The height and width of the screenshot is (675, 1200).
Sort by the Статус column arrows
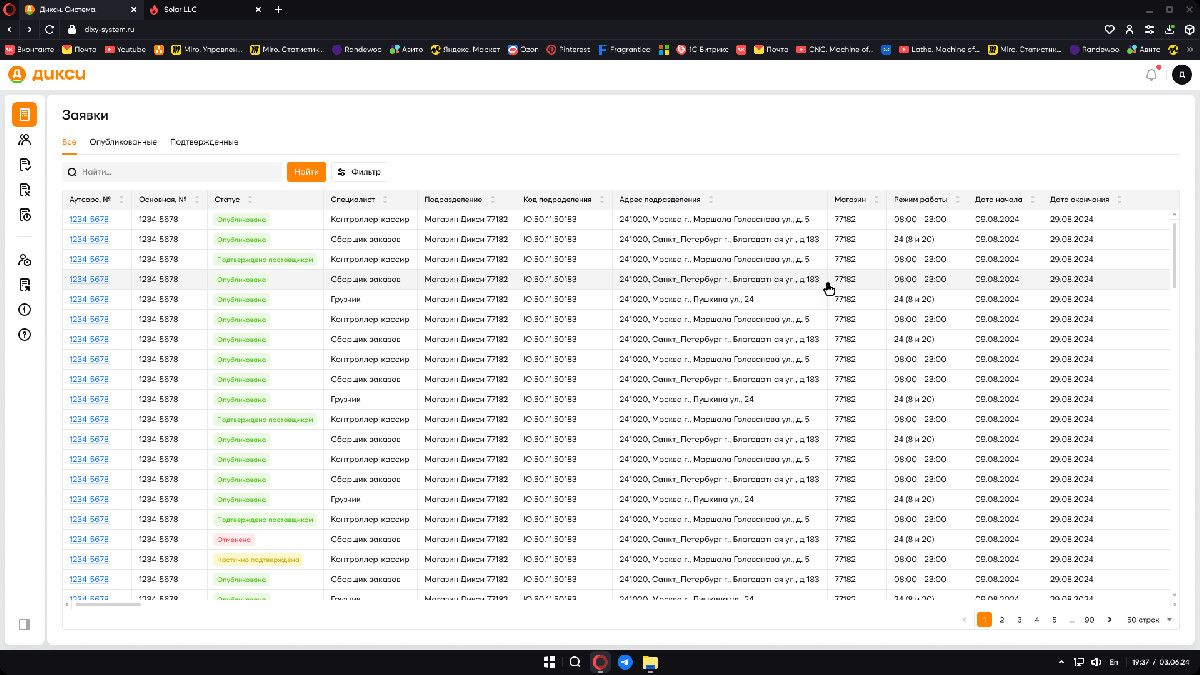[249, 199]
